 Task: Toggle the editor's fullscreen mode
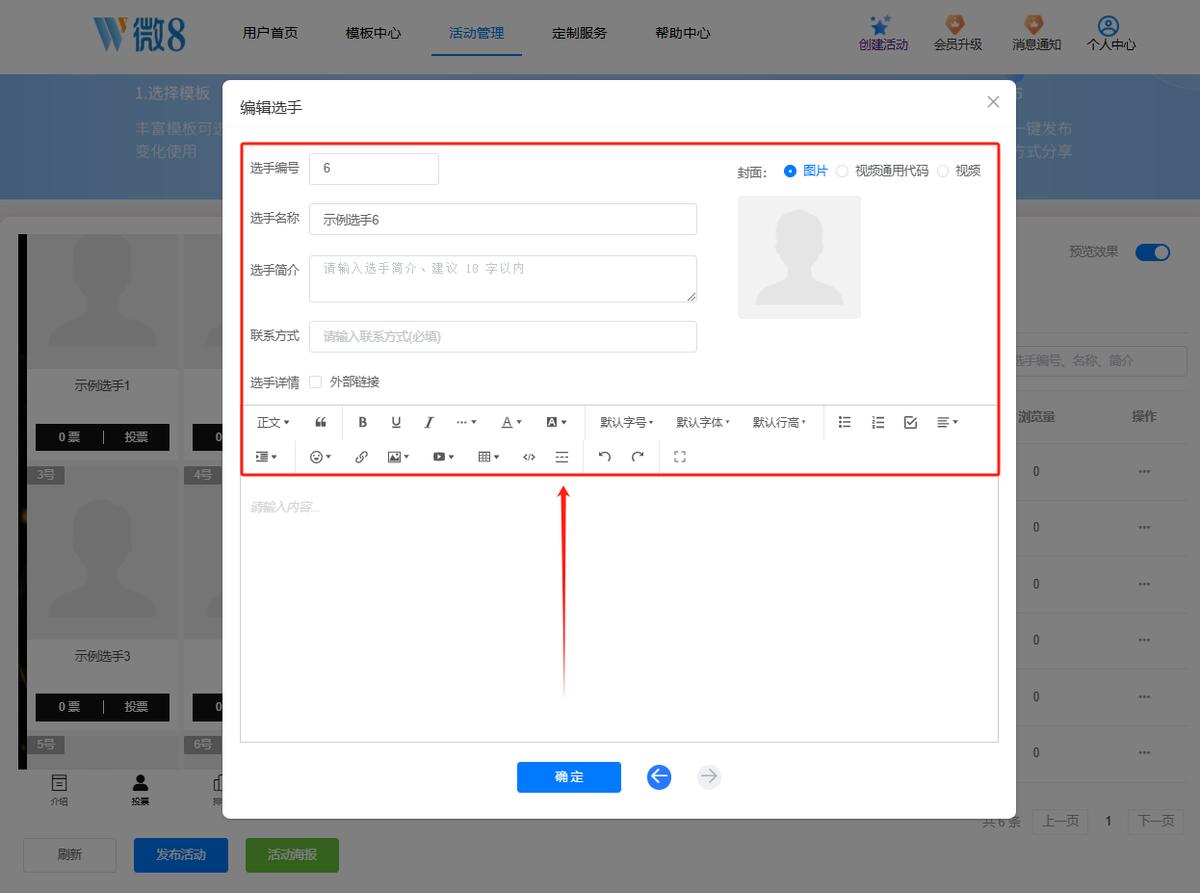coord(680,457)
